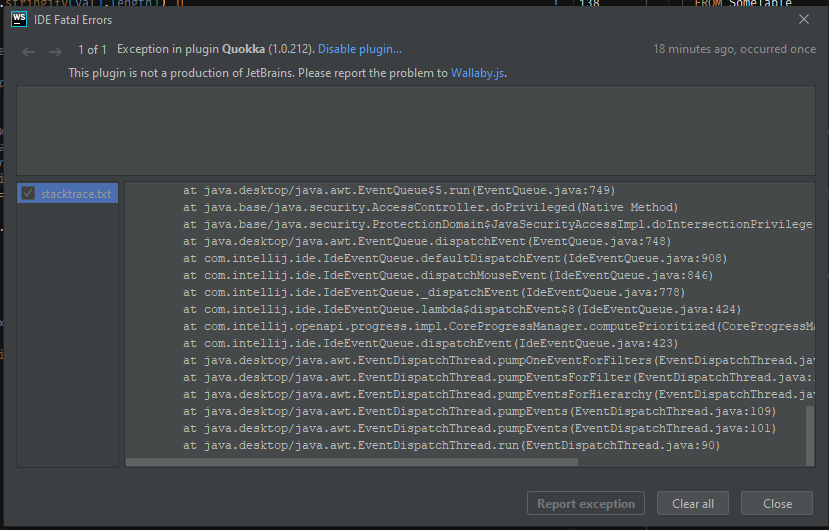Click the vertical scrollbar of the stack trace
Viewport: 830px width, 530px height.
[809, 435]
